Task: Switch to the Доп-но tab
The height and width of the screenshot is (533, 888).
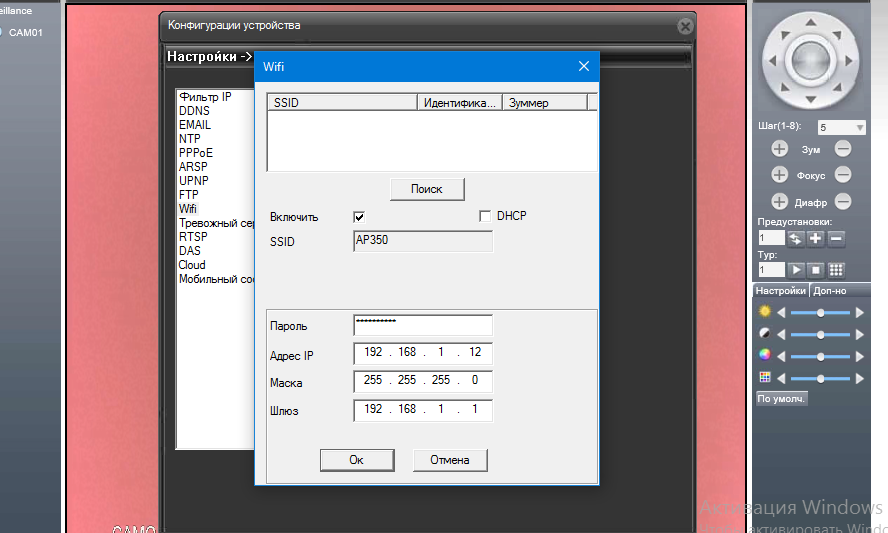Action: (830, 291)
